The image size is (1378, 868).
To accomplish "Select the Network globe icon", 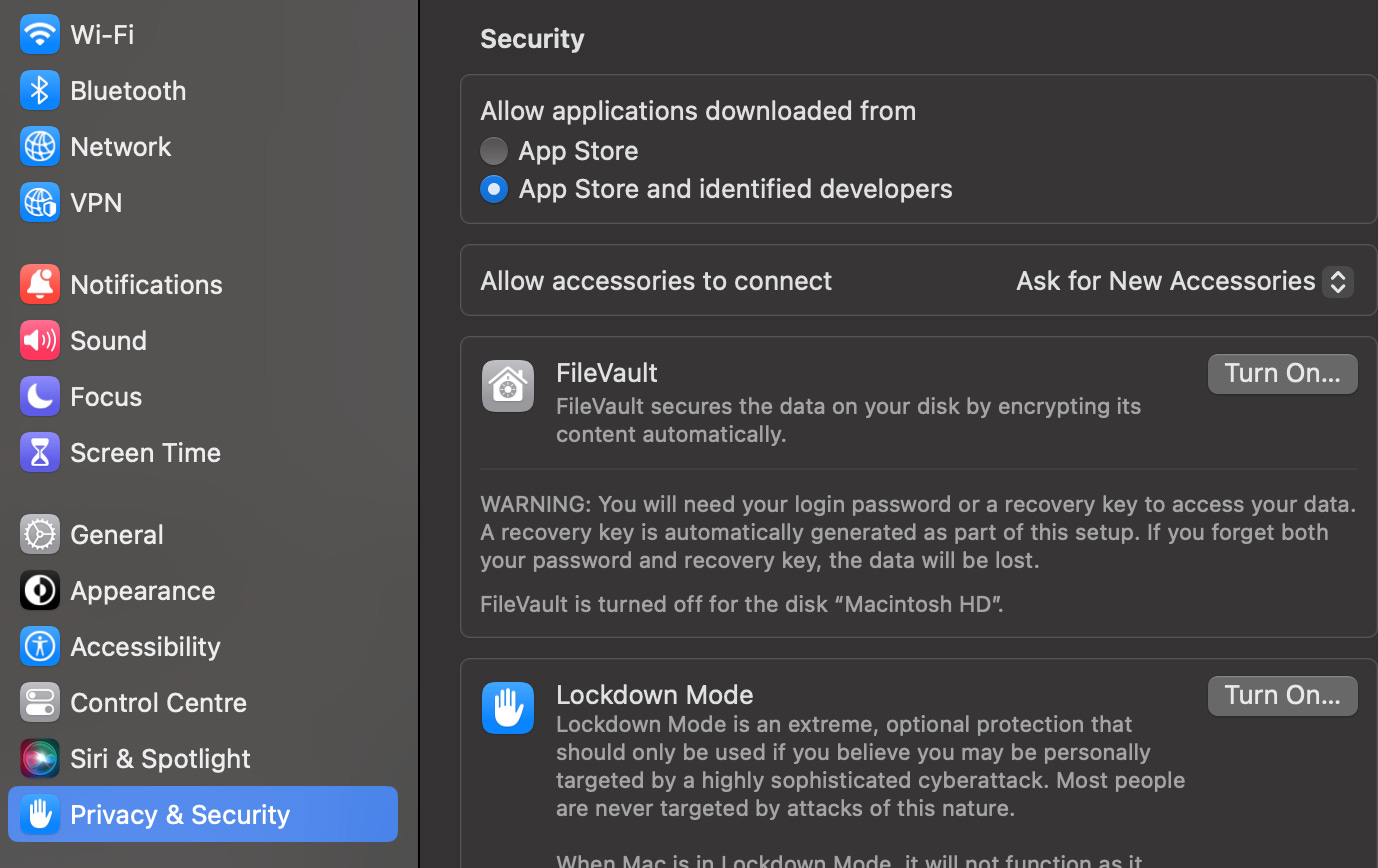I will [39, 146].
